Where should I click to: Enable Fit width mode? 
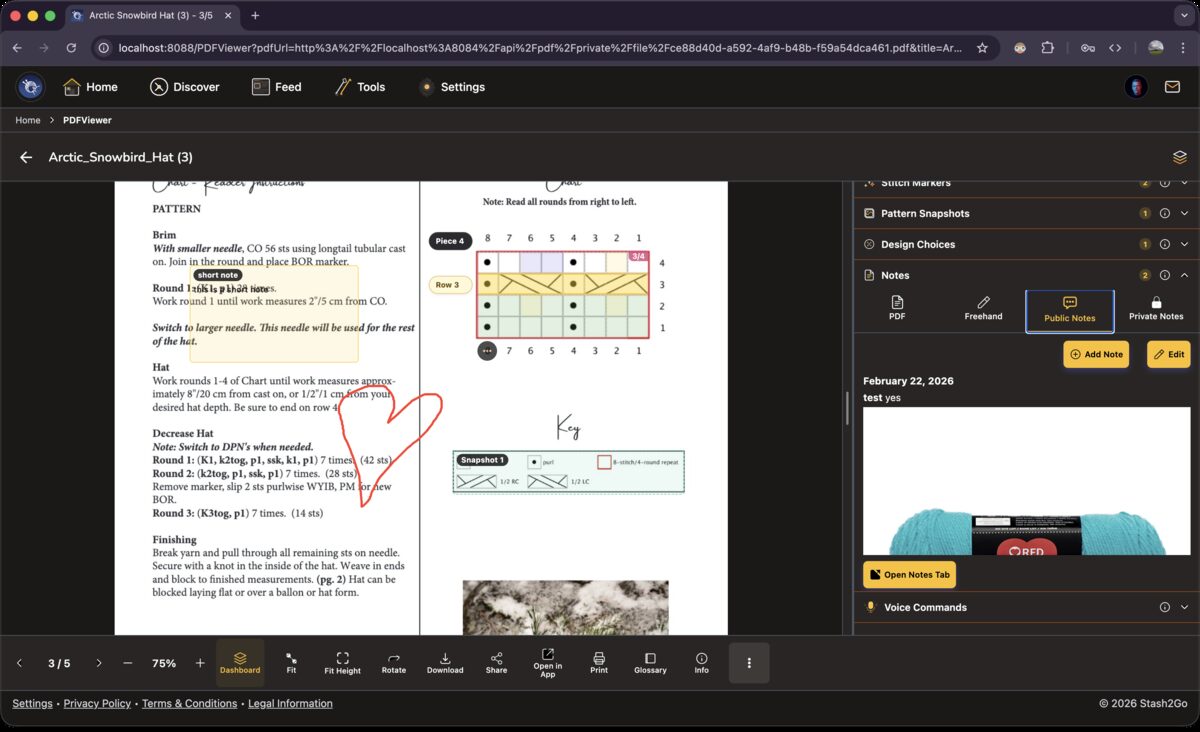point(291,662)
